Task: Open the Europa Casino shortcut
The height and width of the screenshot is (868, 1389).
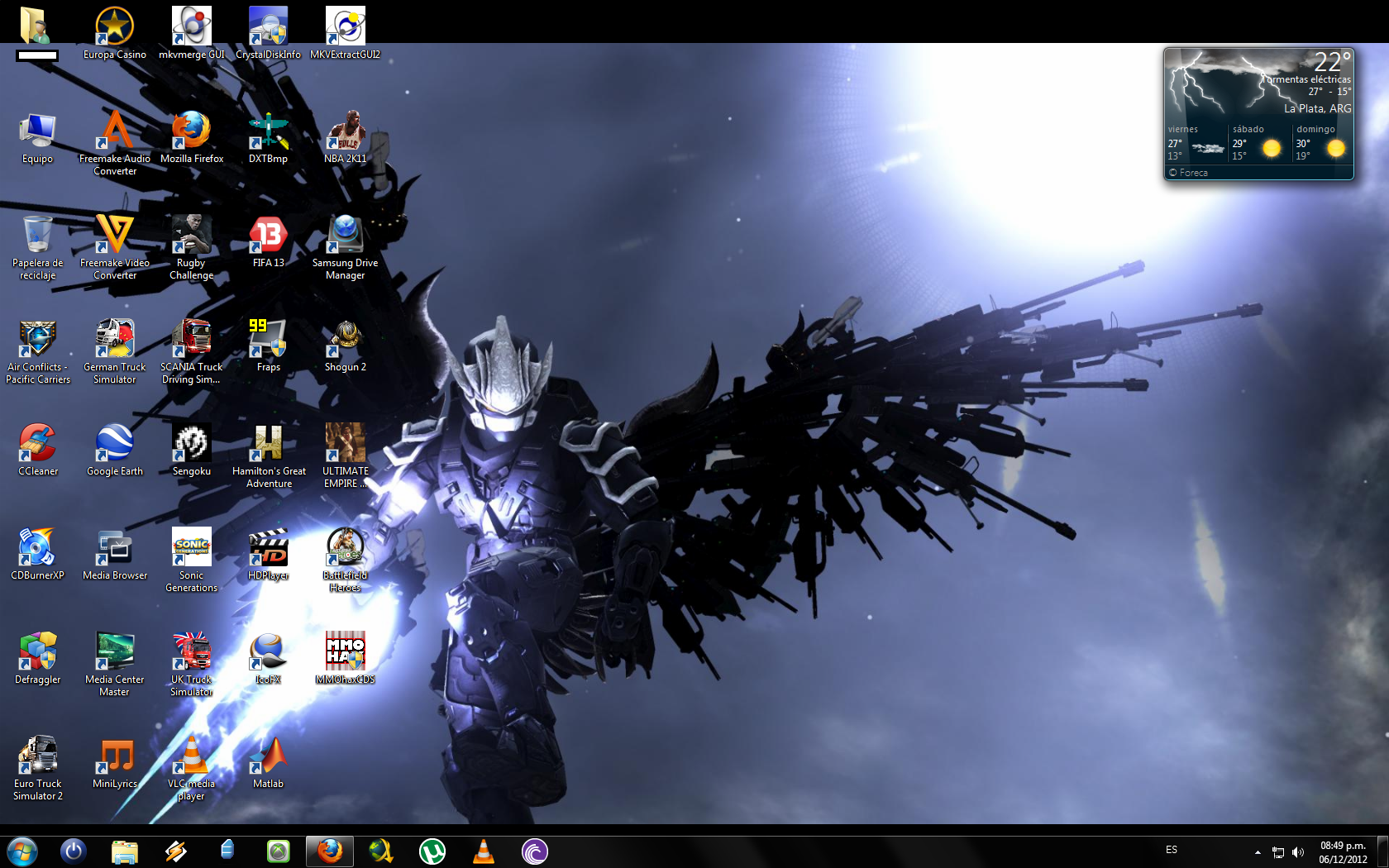Action: point(115,33)
